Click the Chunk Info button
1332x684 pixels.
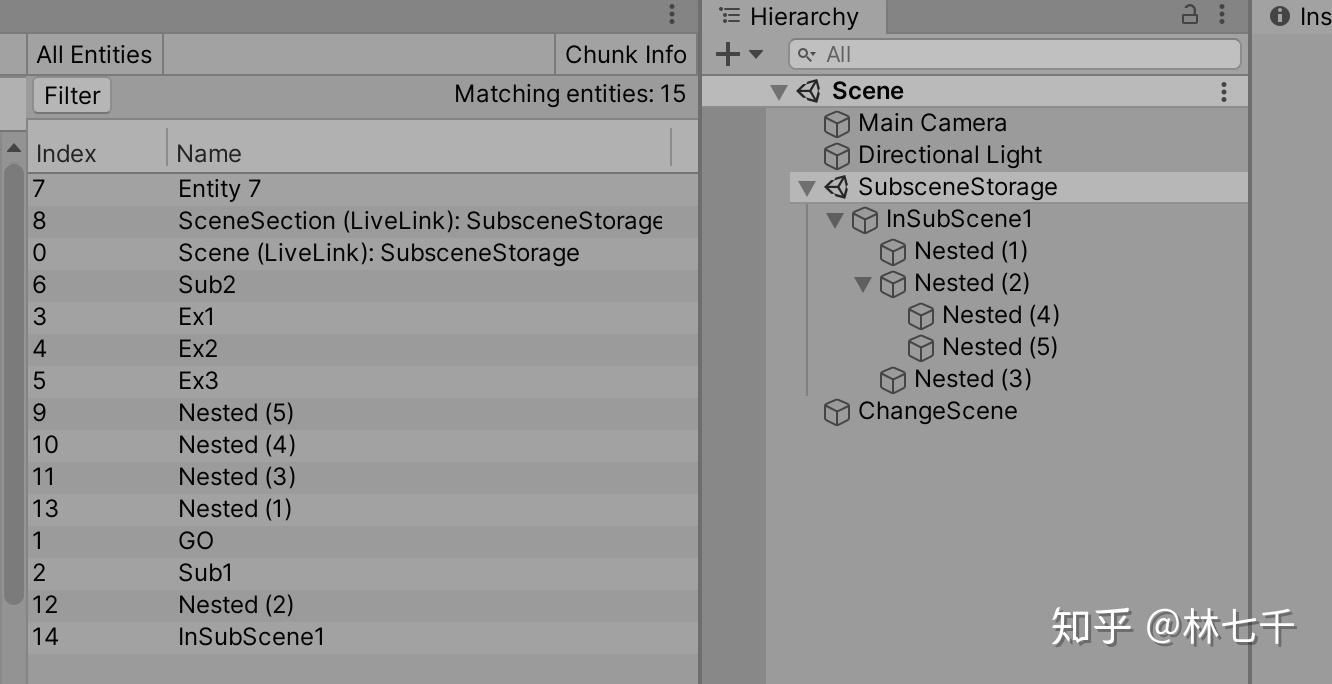626,54
